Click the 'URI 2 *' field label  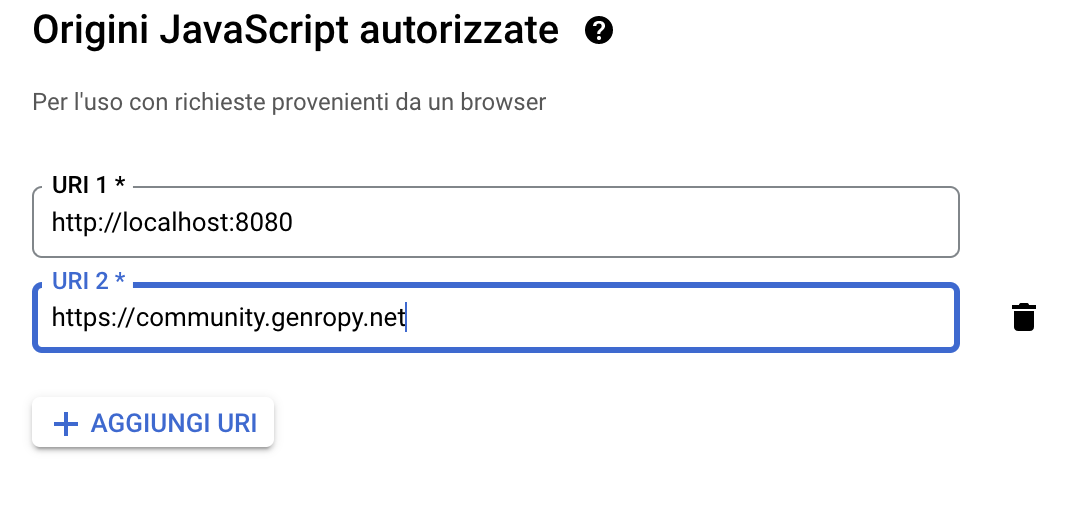88,283
